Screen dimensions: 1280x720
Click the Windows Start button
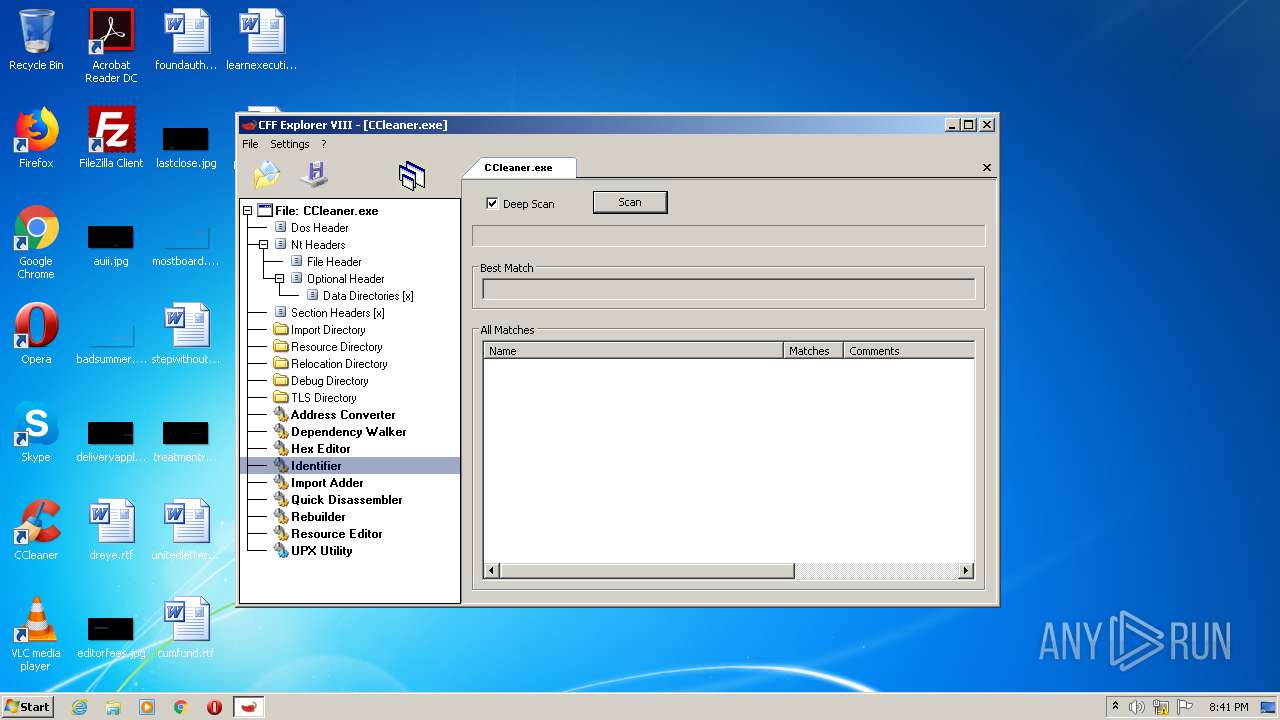pos(28,706)
